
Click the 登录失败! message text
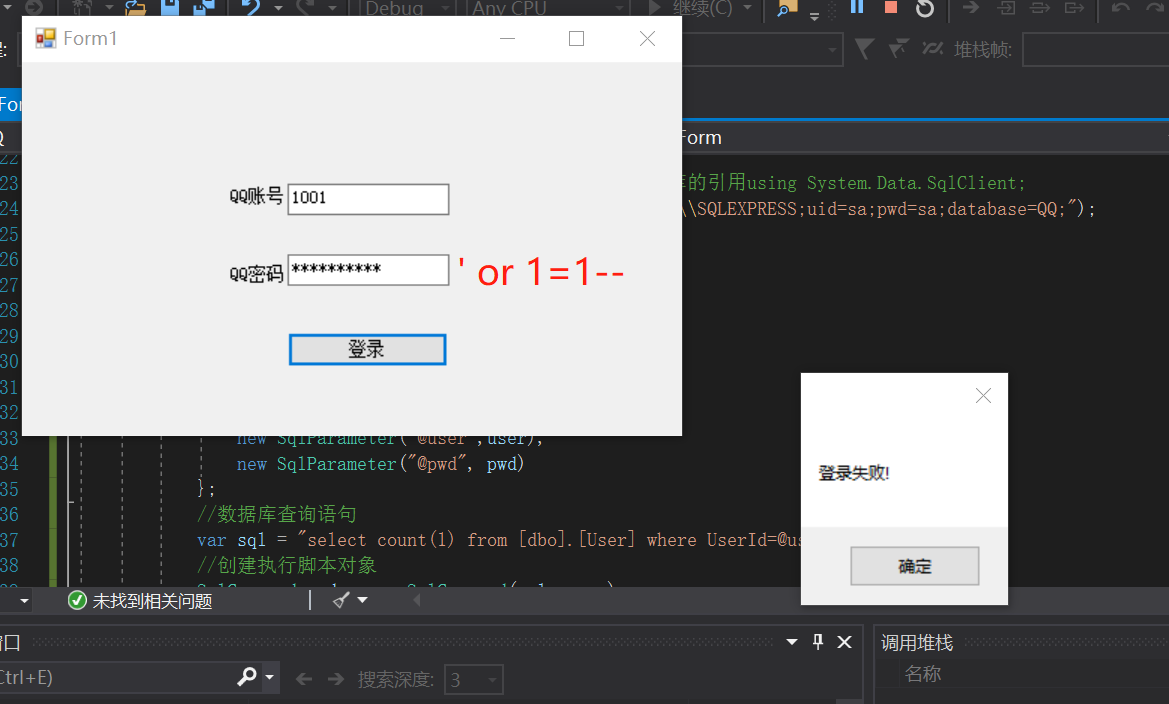pos(854,473)
